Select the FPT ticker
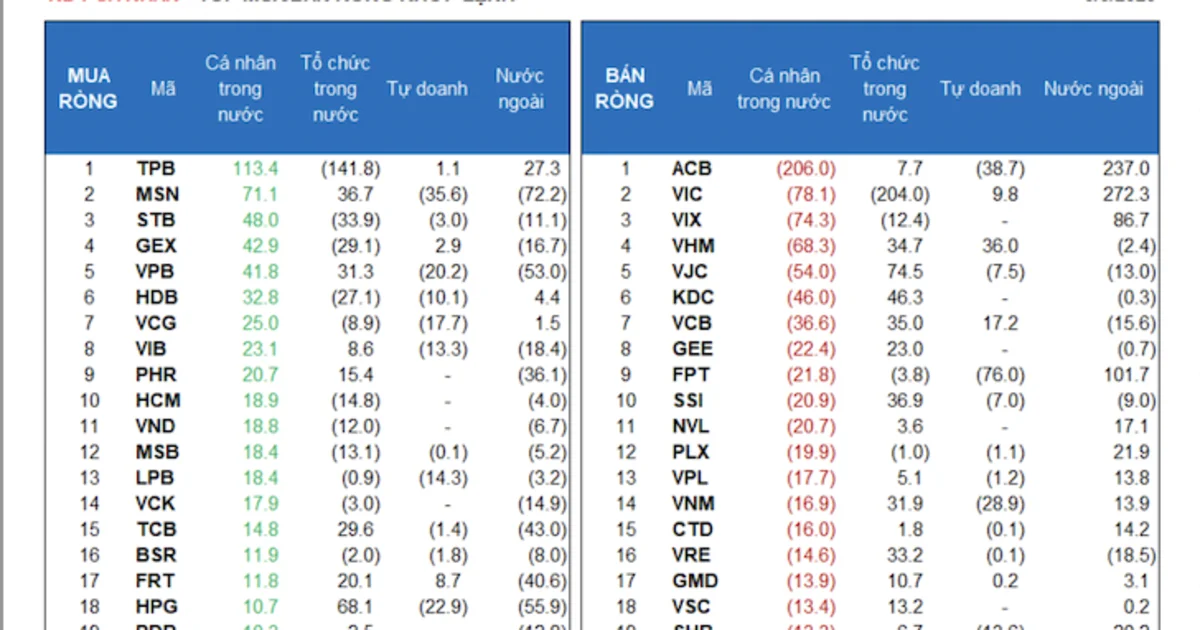Image resolution: width=1200 pixels, height=630 pixels. 690,375
